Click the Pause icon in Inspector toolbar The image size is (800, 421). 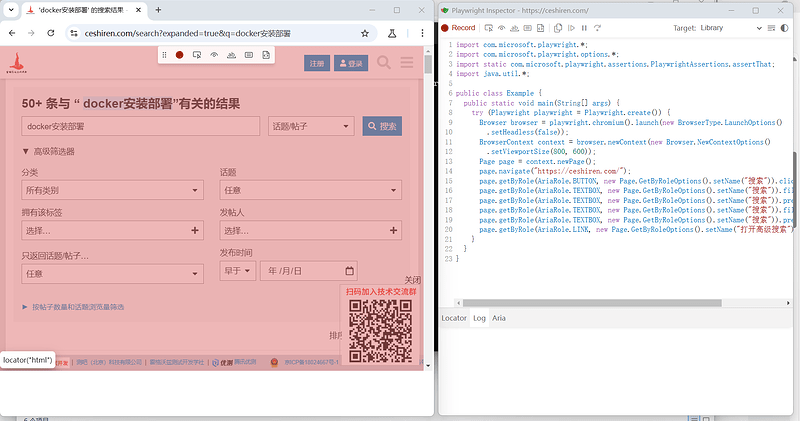584,28
